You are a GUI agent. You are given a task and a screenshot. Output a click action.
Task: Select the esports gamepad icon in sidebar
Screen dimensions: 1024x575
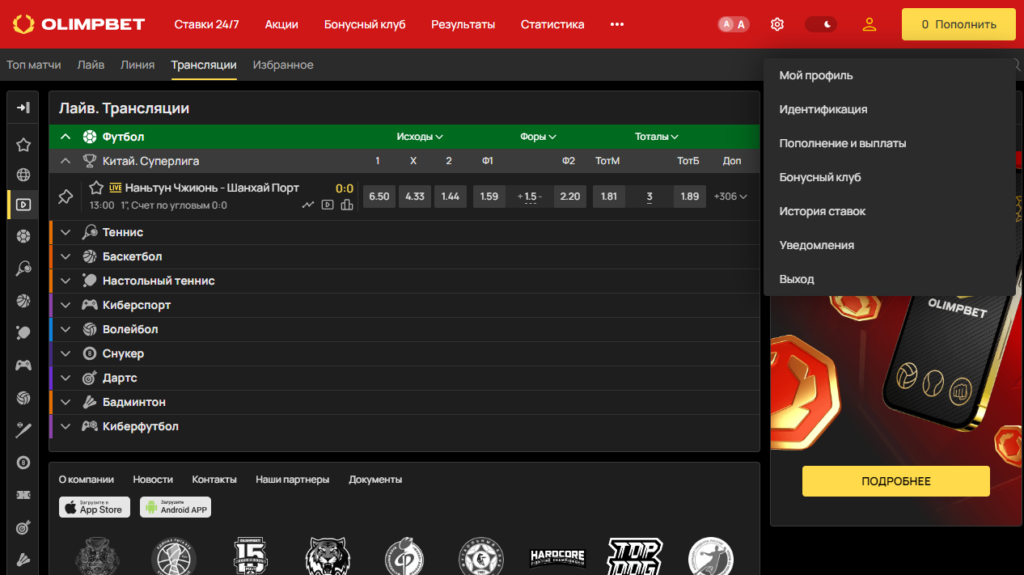click(24, 365)
